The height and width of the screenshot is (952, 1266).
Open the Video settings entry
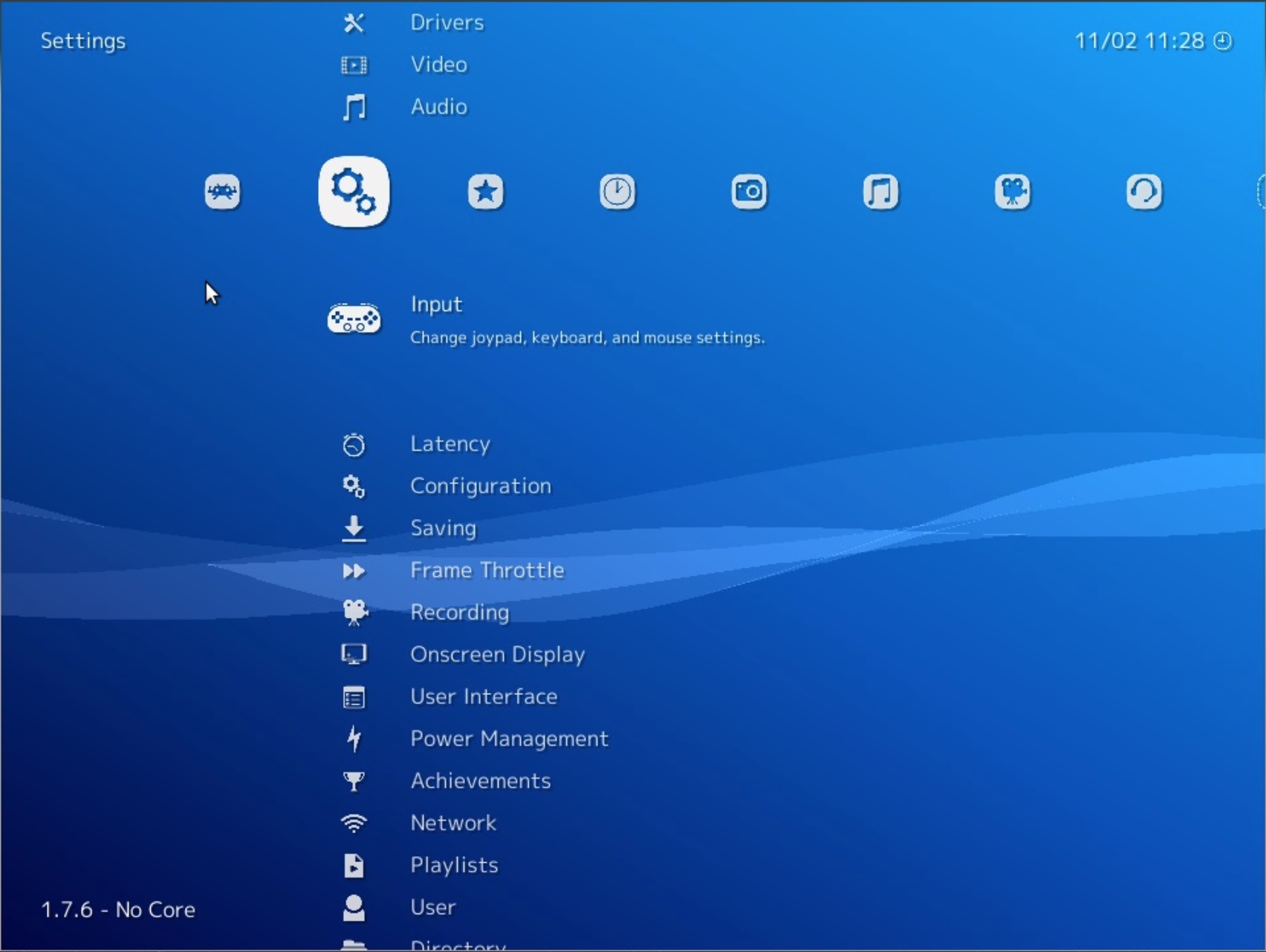pyautogui.click(x=438, y=65)
